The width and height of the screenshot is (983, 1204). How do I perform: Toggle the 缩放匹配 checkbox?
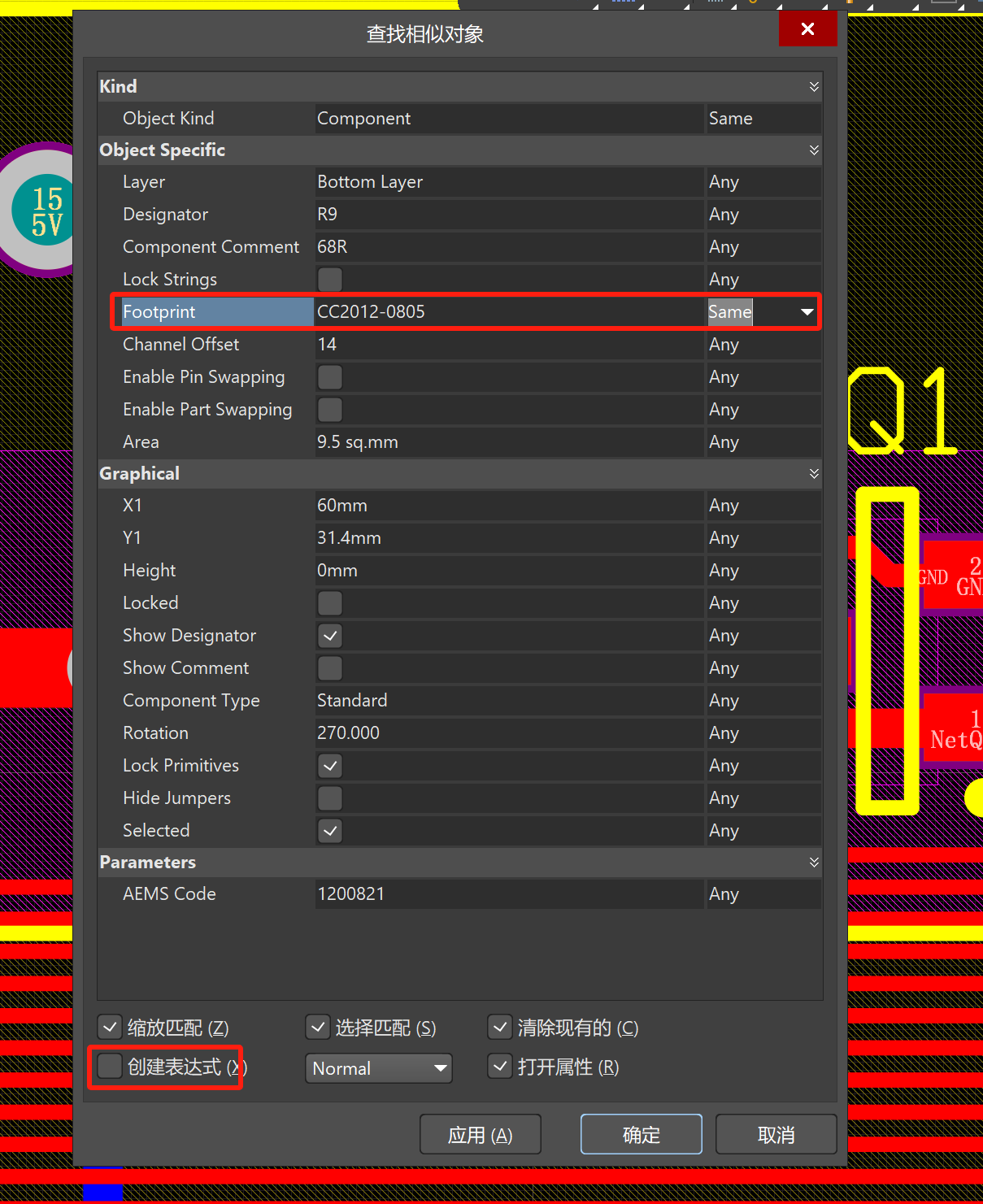(x=110, y=1028)
